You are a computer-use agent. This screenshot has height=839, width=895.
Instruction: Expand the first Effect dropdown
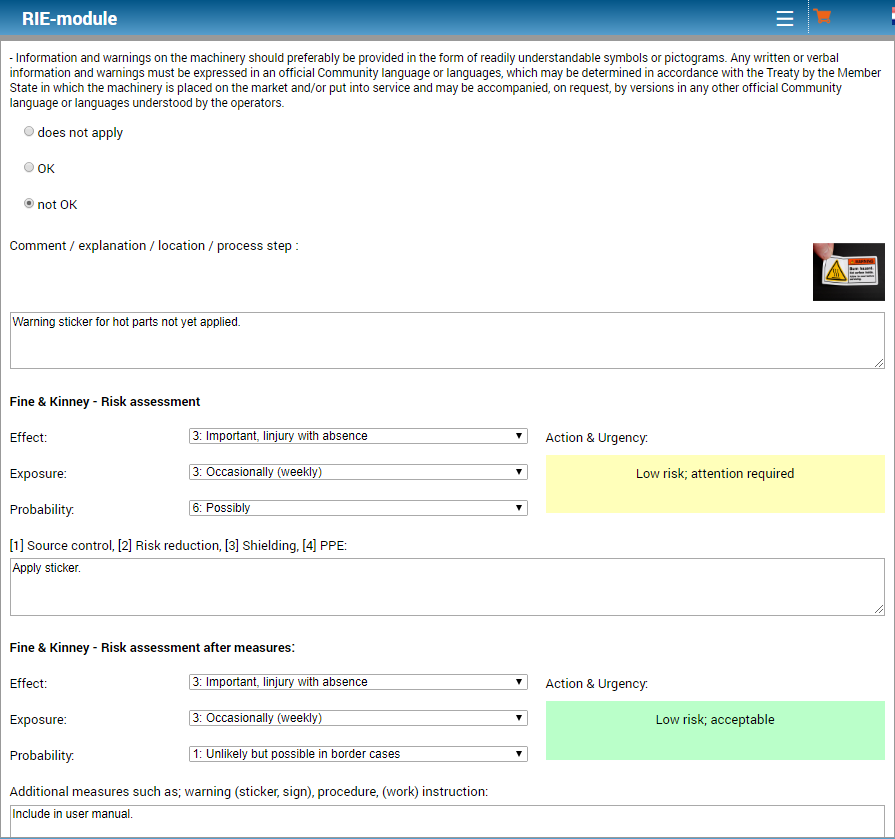click(358, 436)
